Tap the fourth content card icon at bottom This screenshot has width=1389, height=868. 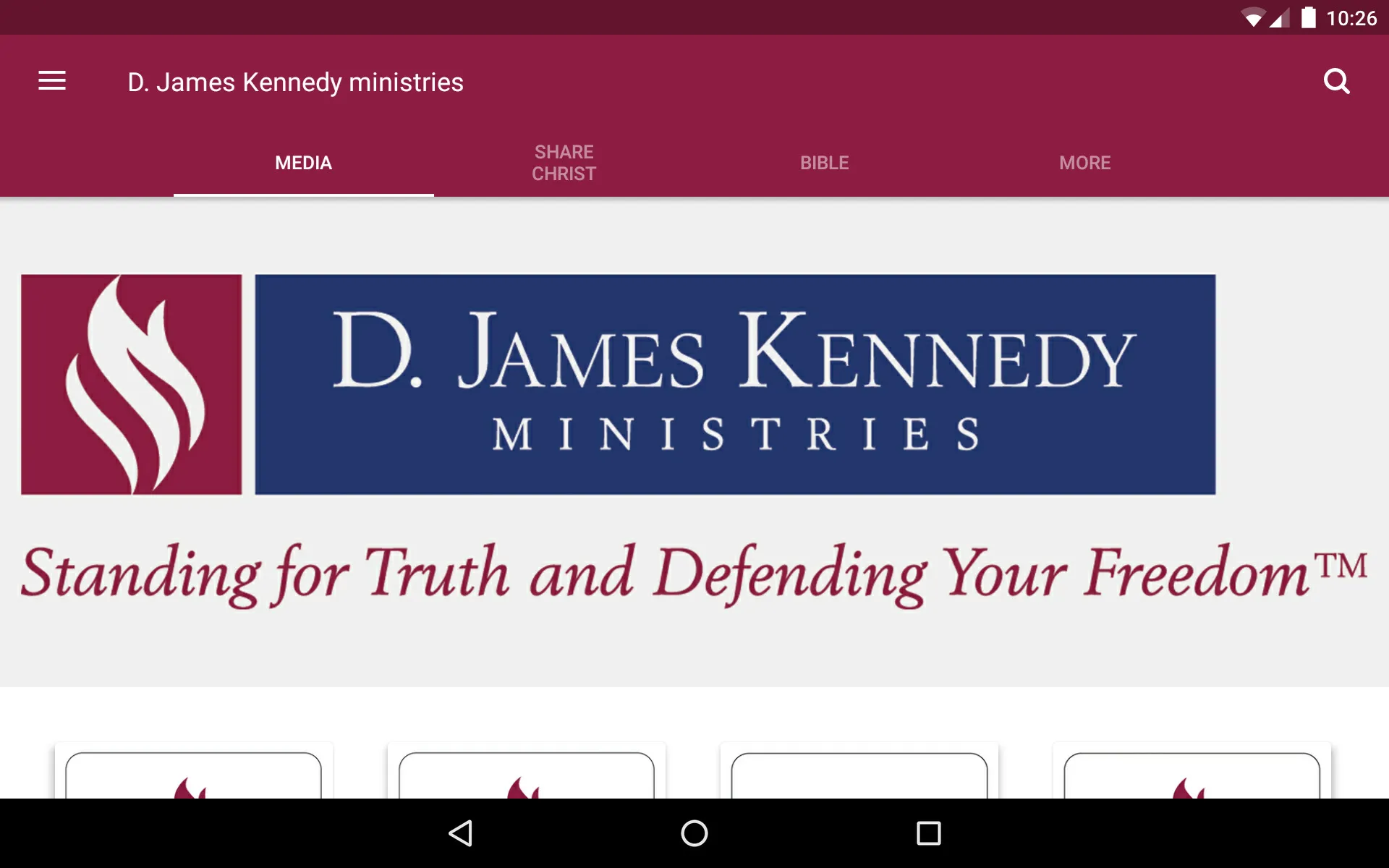tap(1191, 783)
